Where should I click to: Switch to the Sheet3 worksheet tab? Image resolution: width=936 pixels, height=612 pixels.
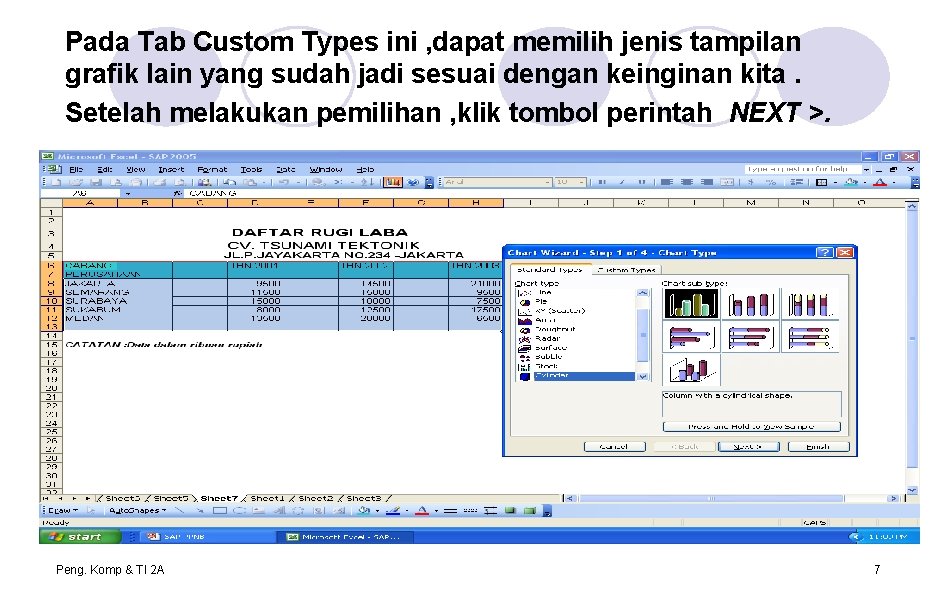coord(364,498)
